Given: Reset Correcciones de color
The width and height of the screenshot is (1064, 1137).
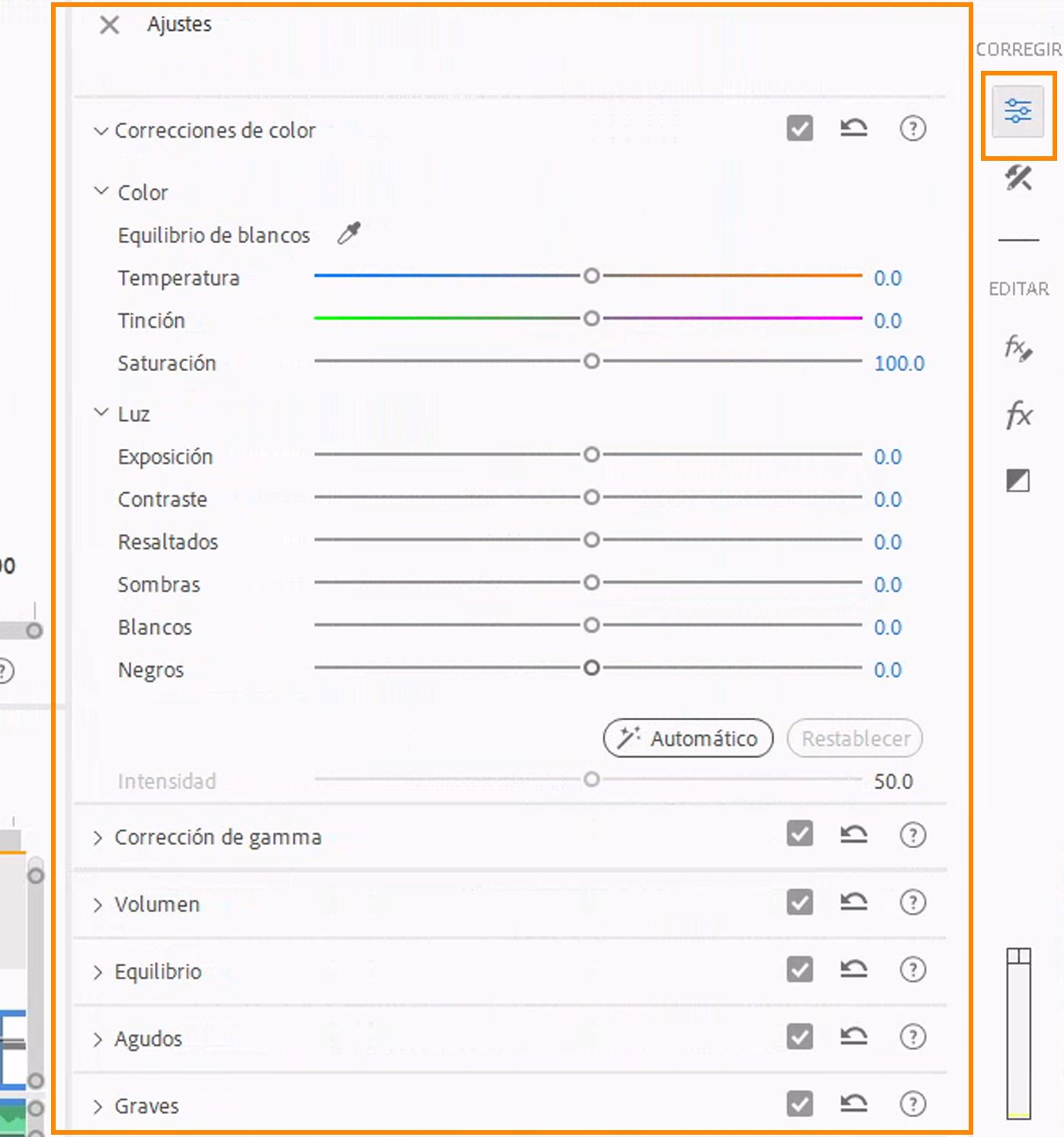Looking at the screenshot, I should (854, 128).
